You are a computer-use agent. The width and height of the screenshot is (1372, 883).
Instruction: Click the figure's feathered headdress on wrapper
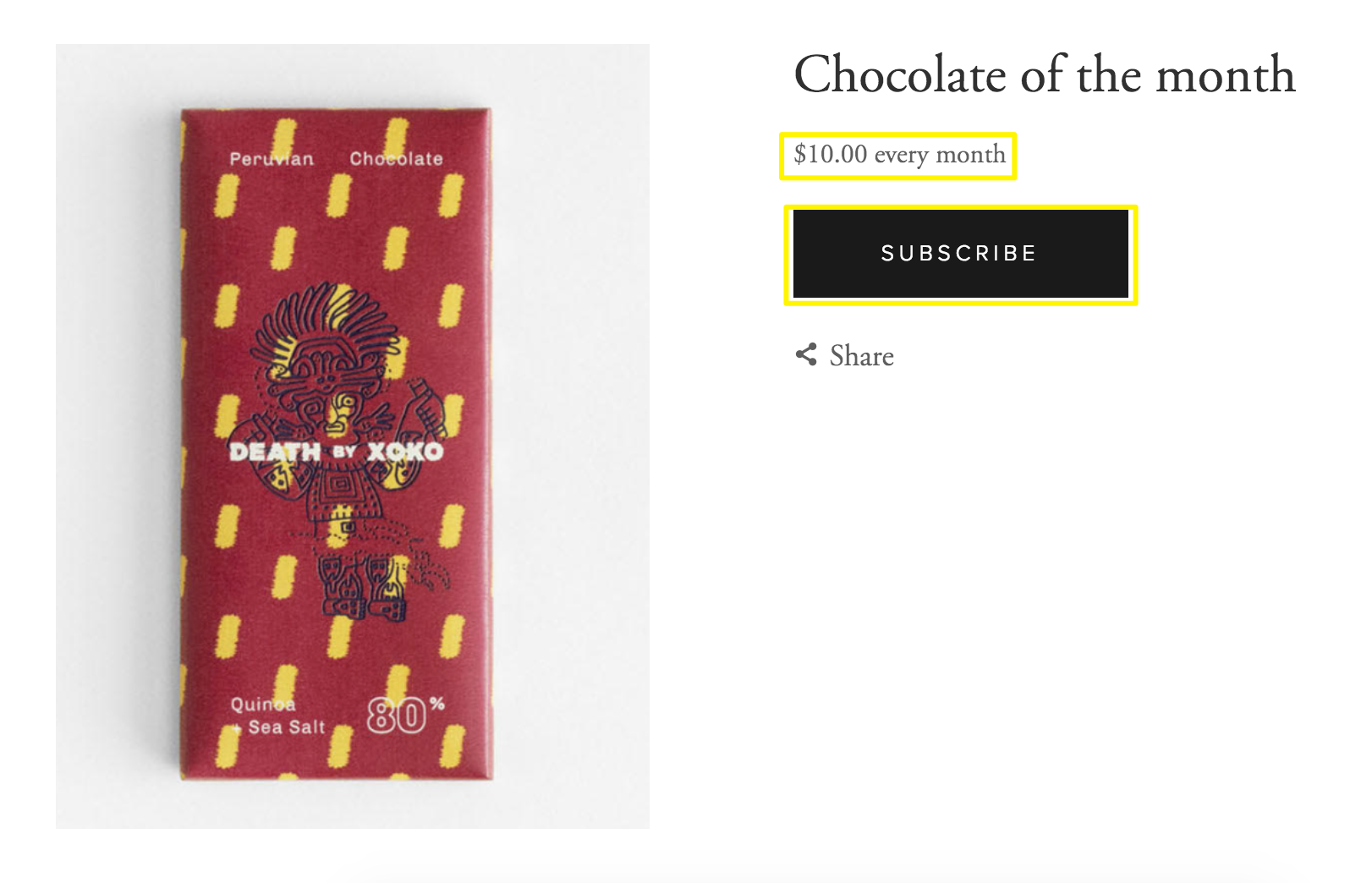point(326,321)
